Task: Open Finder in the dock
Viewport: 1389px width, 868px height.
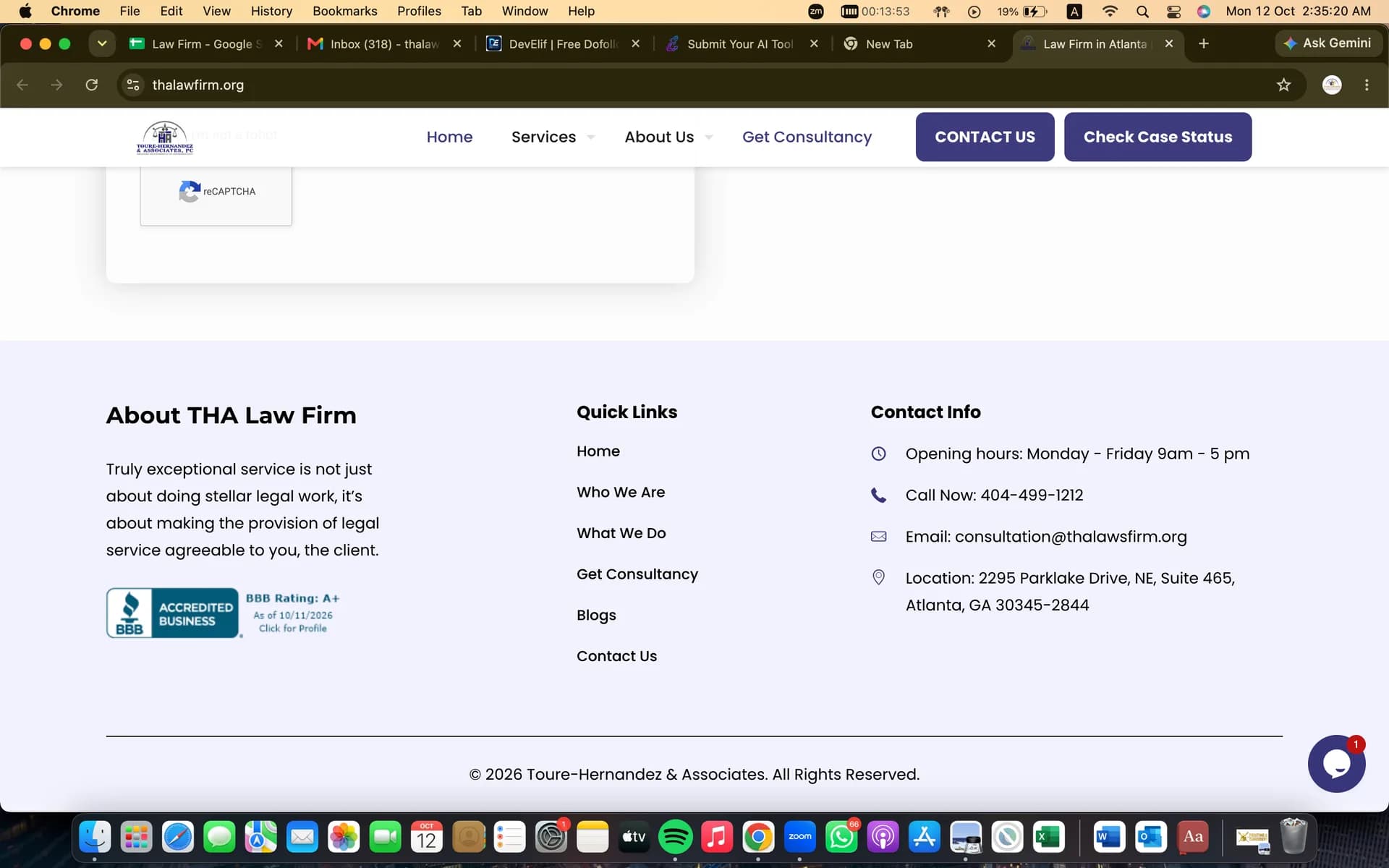Action: (x=95, y=837)
